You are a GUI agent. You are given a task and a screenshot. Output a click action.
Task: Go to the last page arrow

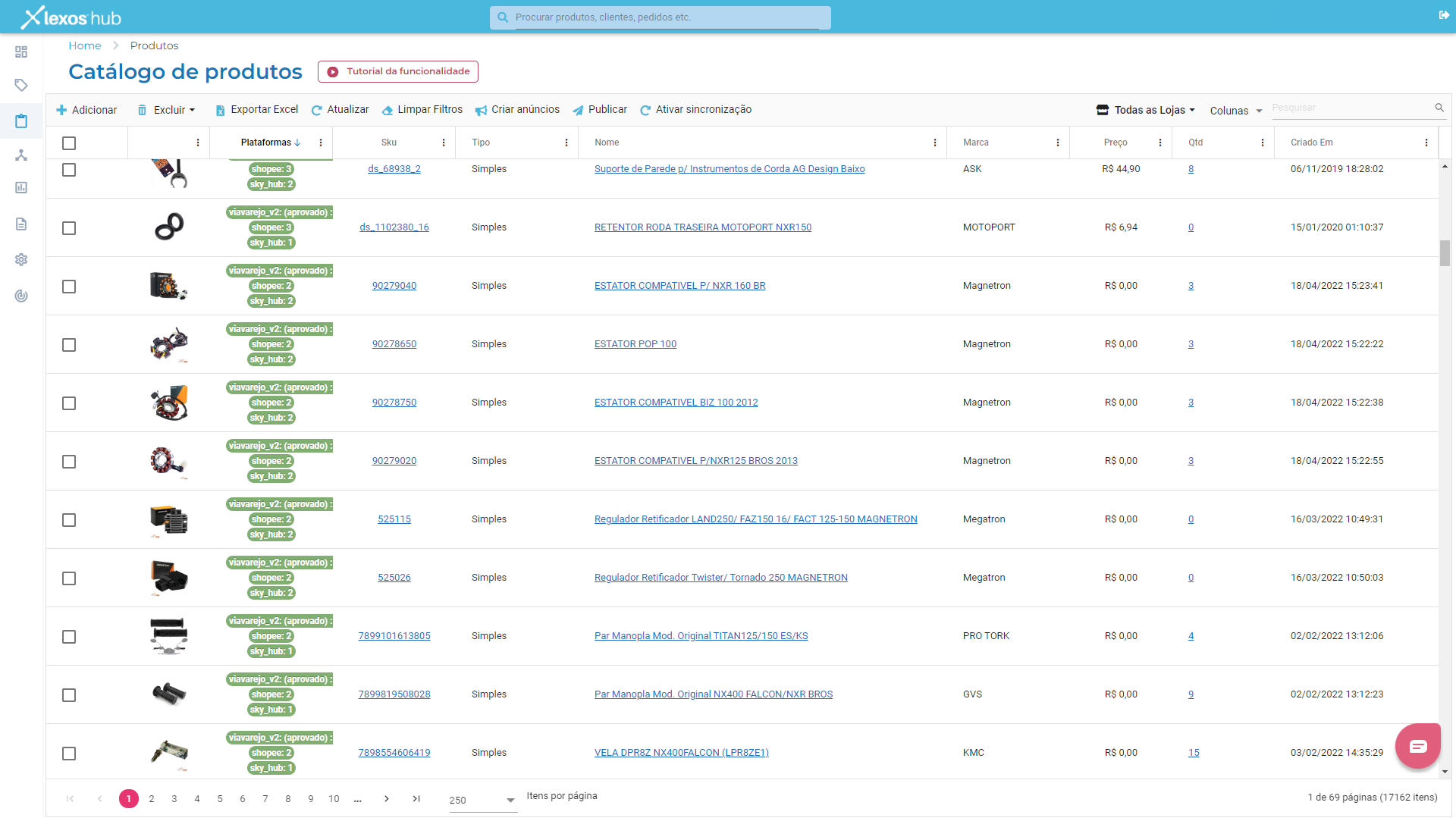tap(416, 798)
